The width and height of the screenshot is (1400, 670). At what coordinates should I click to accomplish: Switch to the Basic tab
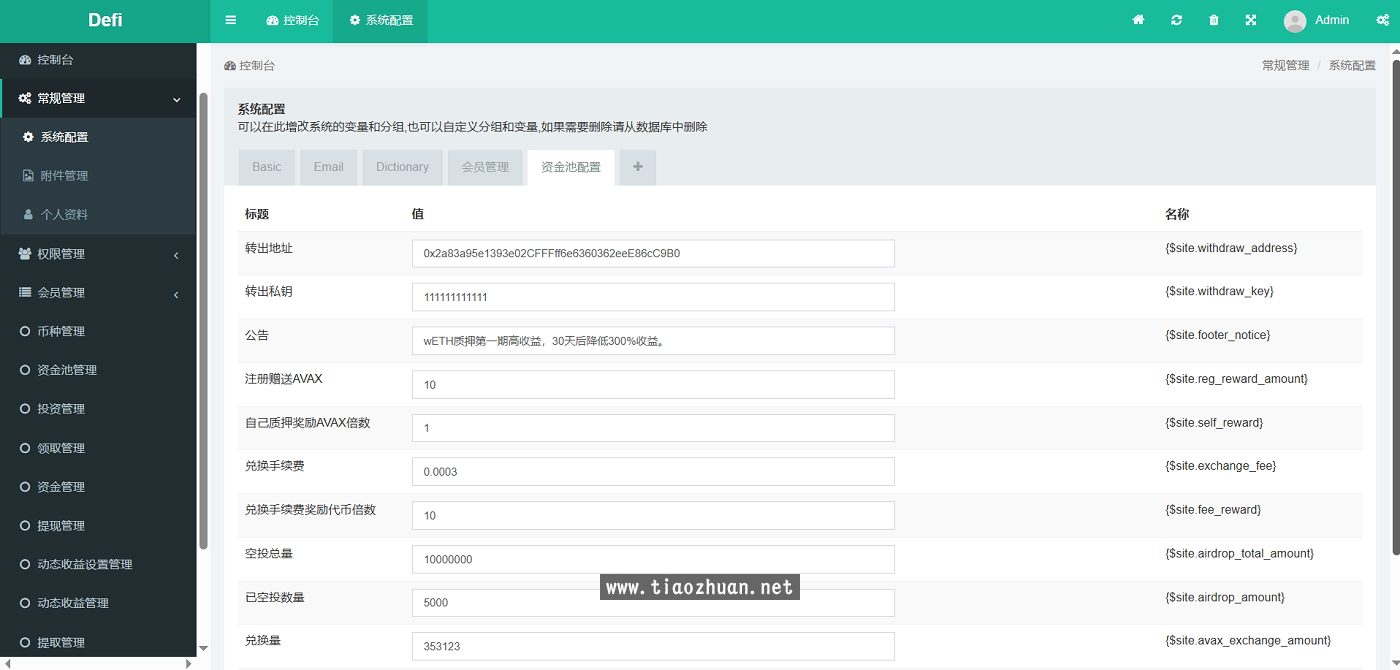pos(267,167)
